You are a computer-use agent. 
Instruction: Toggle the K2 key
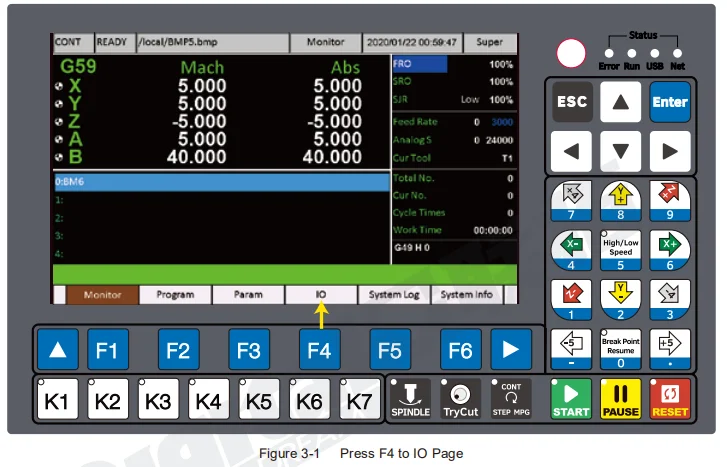click(x=108, y=399)
